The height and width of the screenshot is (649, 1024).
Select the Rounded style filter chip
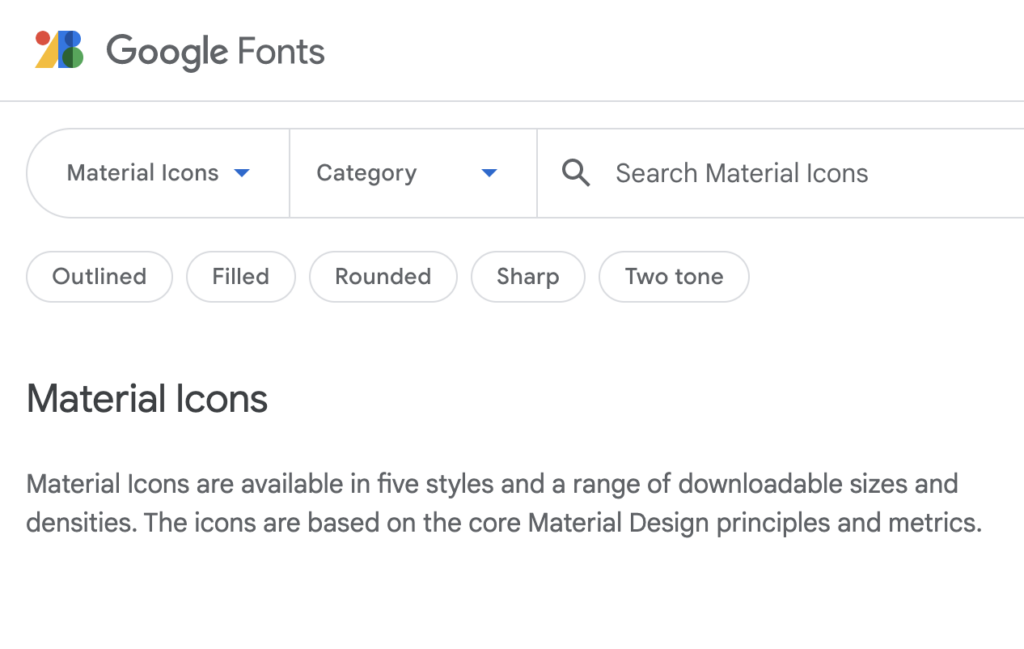383,277
